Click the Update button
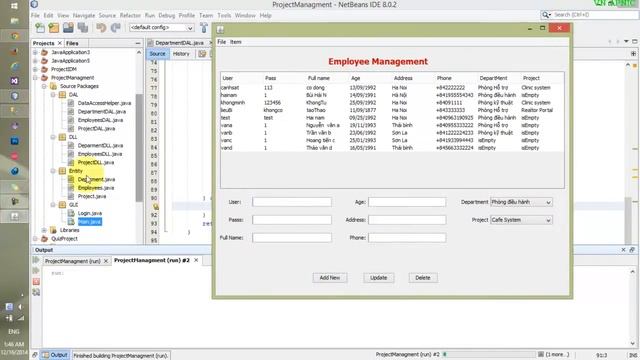 pos(378,278)
